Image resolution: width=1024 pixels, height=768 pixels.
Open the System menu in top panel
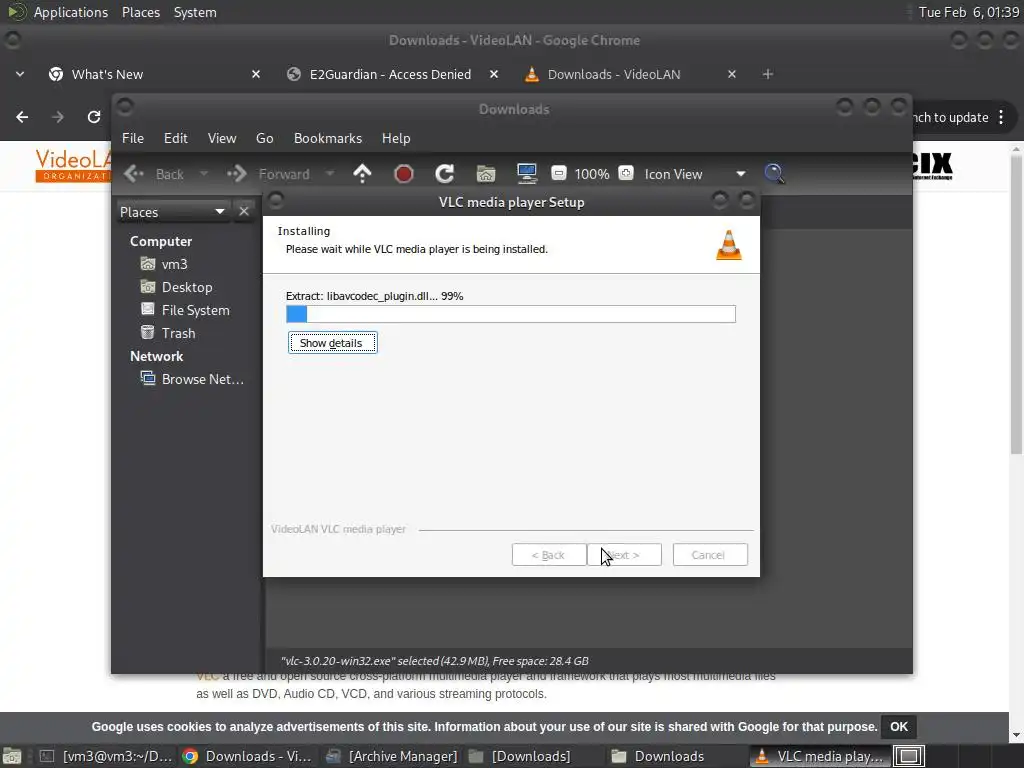click(x=195, y=12)
